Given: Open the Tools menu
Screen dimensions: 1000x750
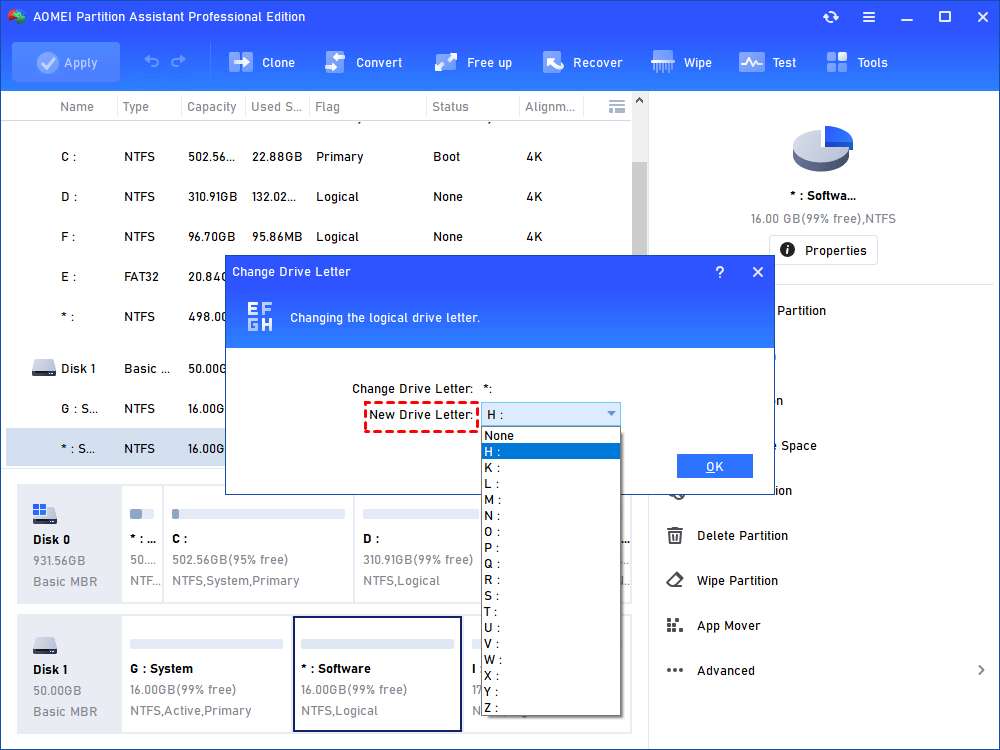Looking at the screenshot, I should (857, 62).
